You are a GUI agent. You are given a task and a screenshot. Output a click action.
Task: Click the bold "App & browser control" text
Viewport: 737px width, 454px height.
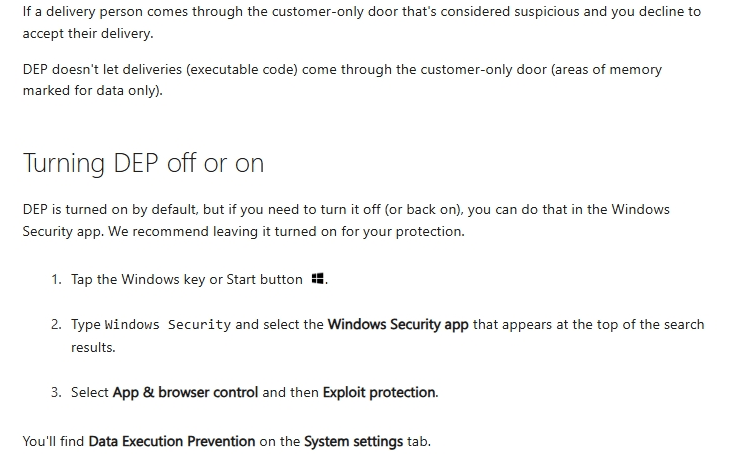(x=185, y=392)
